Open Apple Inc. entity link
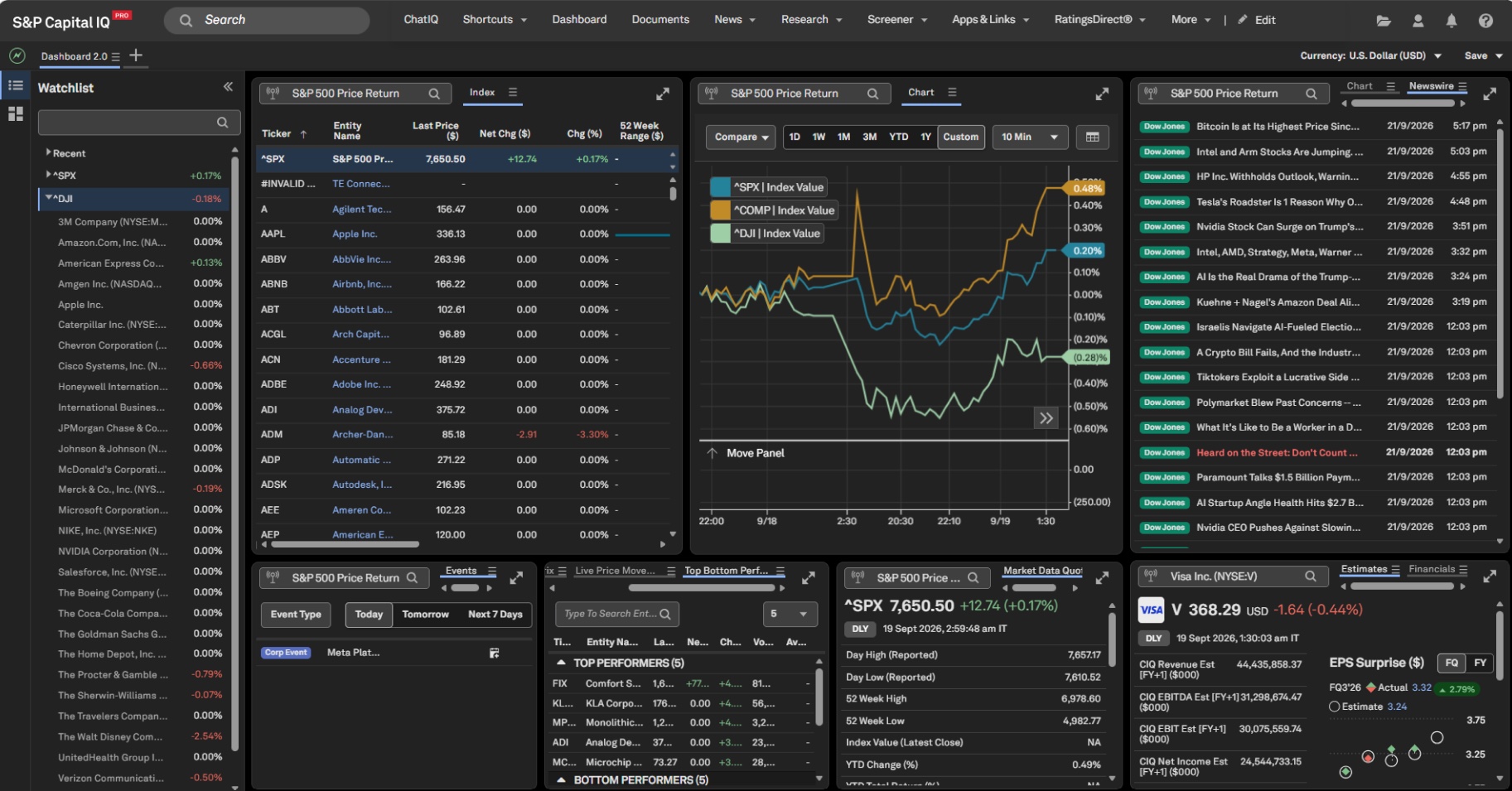The image size is (1512, 791). (x=355, y=234)
